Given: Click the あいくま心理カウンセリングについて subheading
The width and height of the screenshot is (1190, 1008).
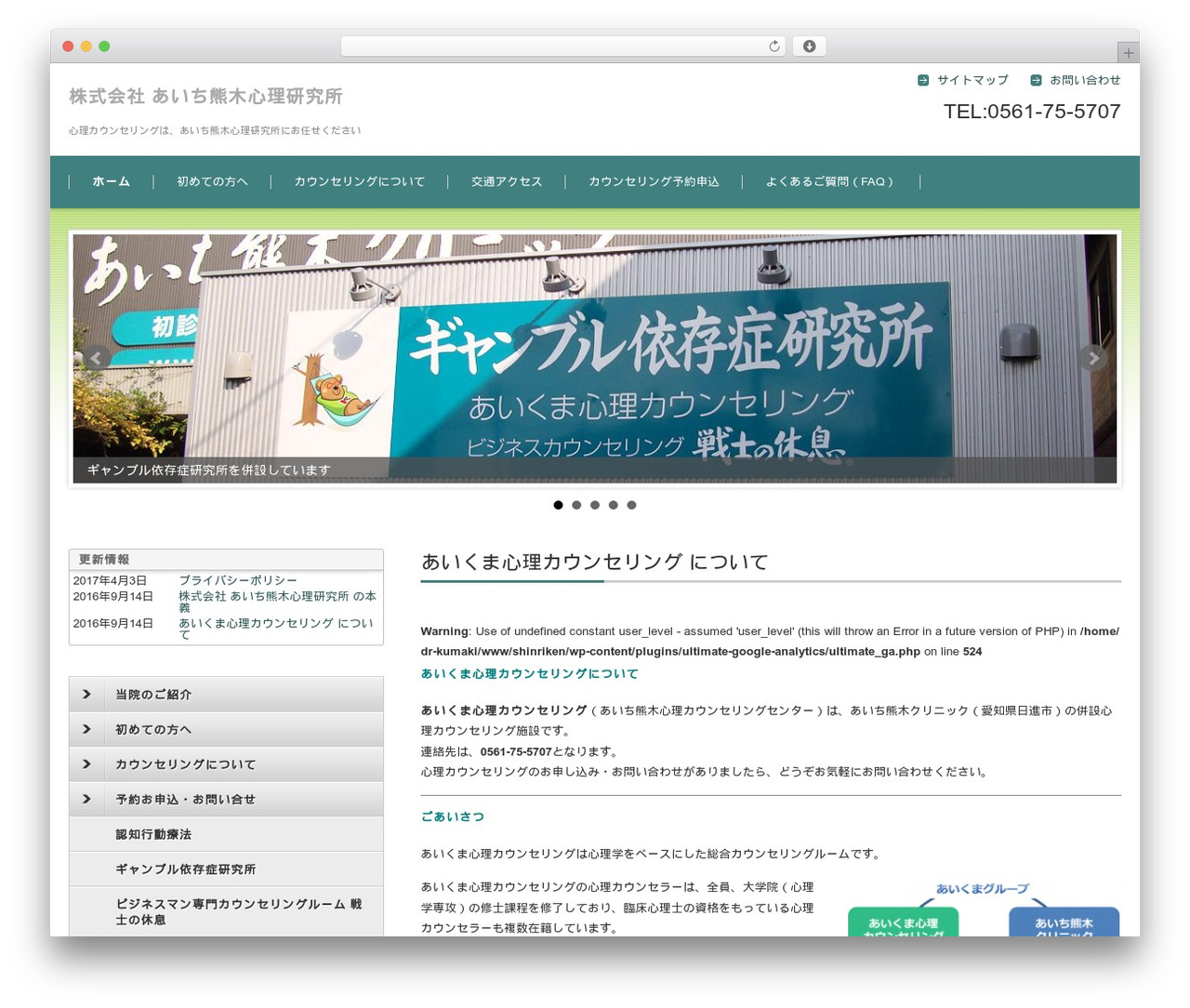Looking at the screenshot, I should click(529, 673).
